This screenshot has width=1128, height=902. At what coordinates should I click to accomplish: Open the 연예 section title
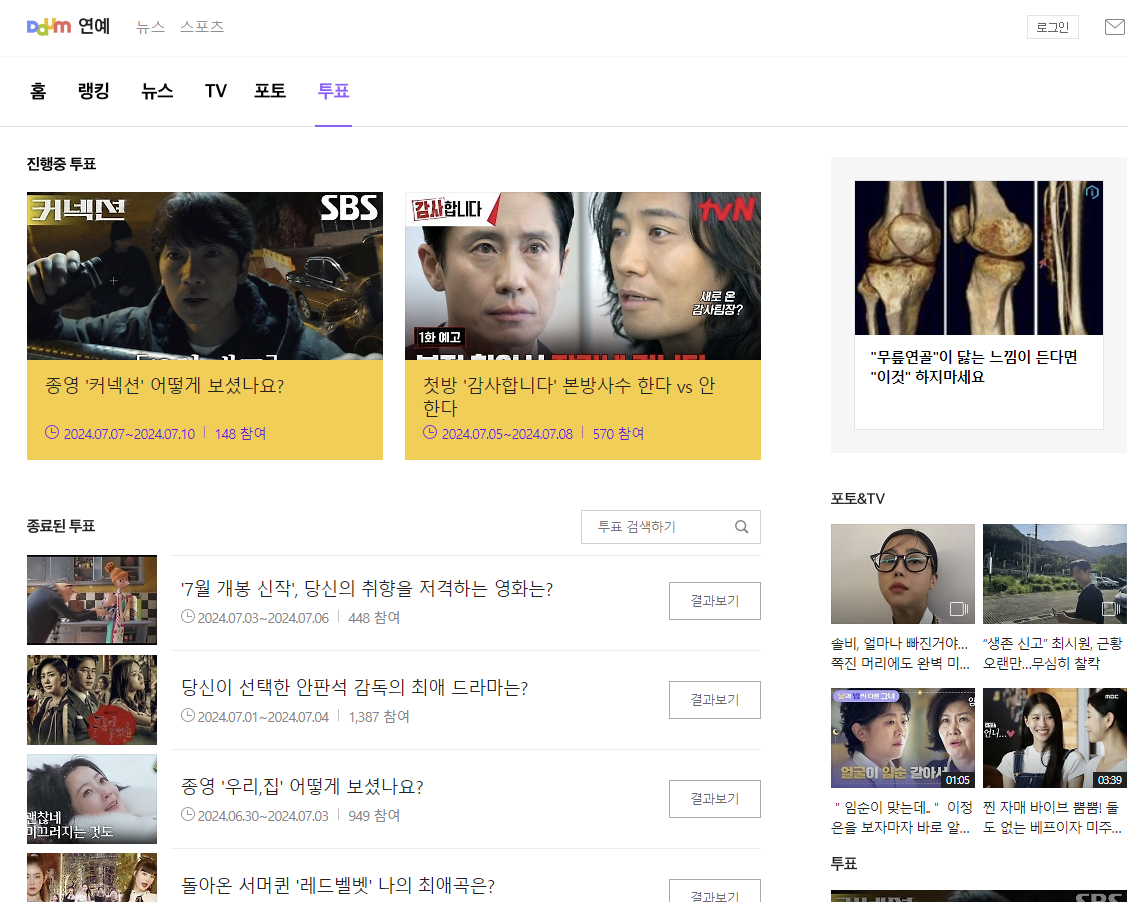coord(94,27)
